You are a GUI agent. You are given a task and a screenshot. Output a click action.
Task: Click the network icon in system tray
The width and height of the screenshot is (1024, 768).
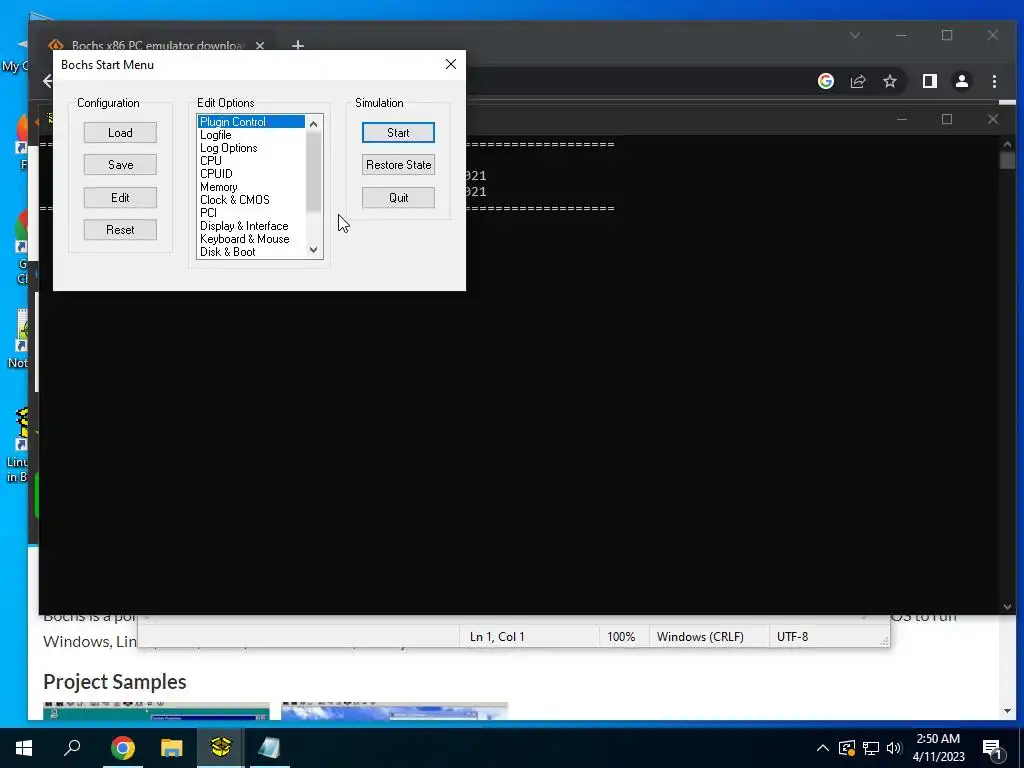coord(871,748)
